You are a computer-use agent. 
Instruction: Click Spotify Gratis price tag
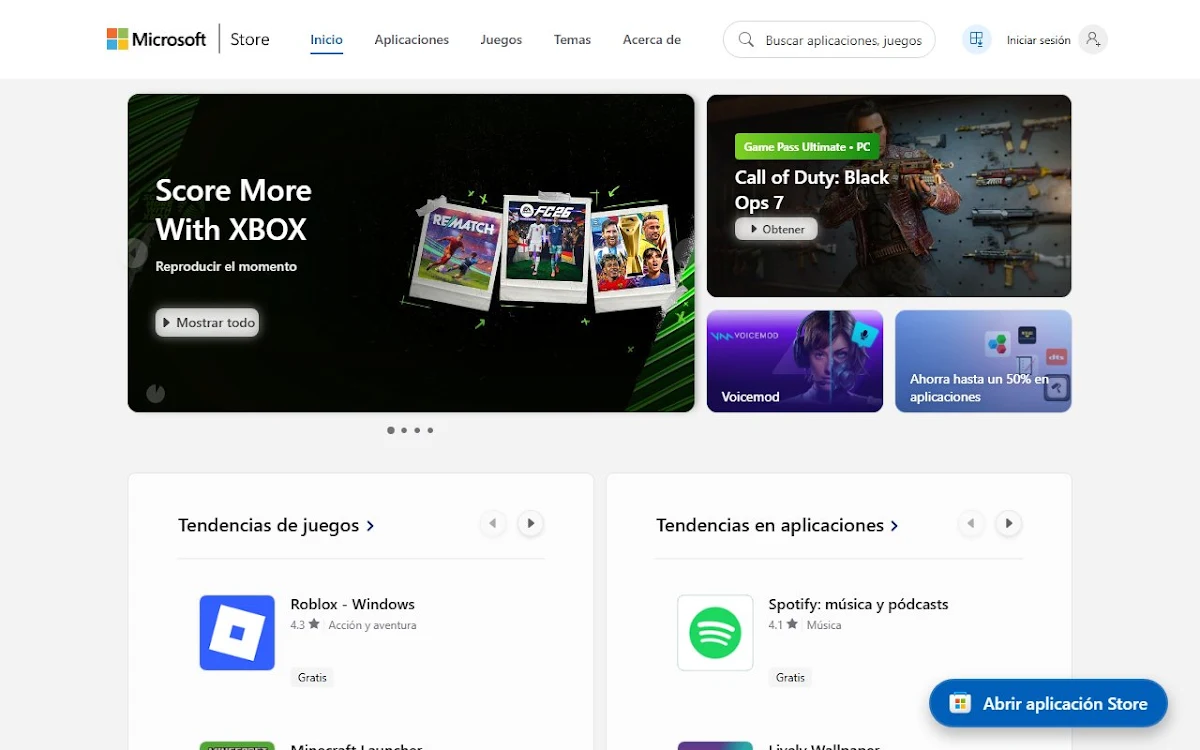click(790, 677)
